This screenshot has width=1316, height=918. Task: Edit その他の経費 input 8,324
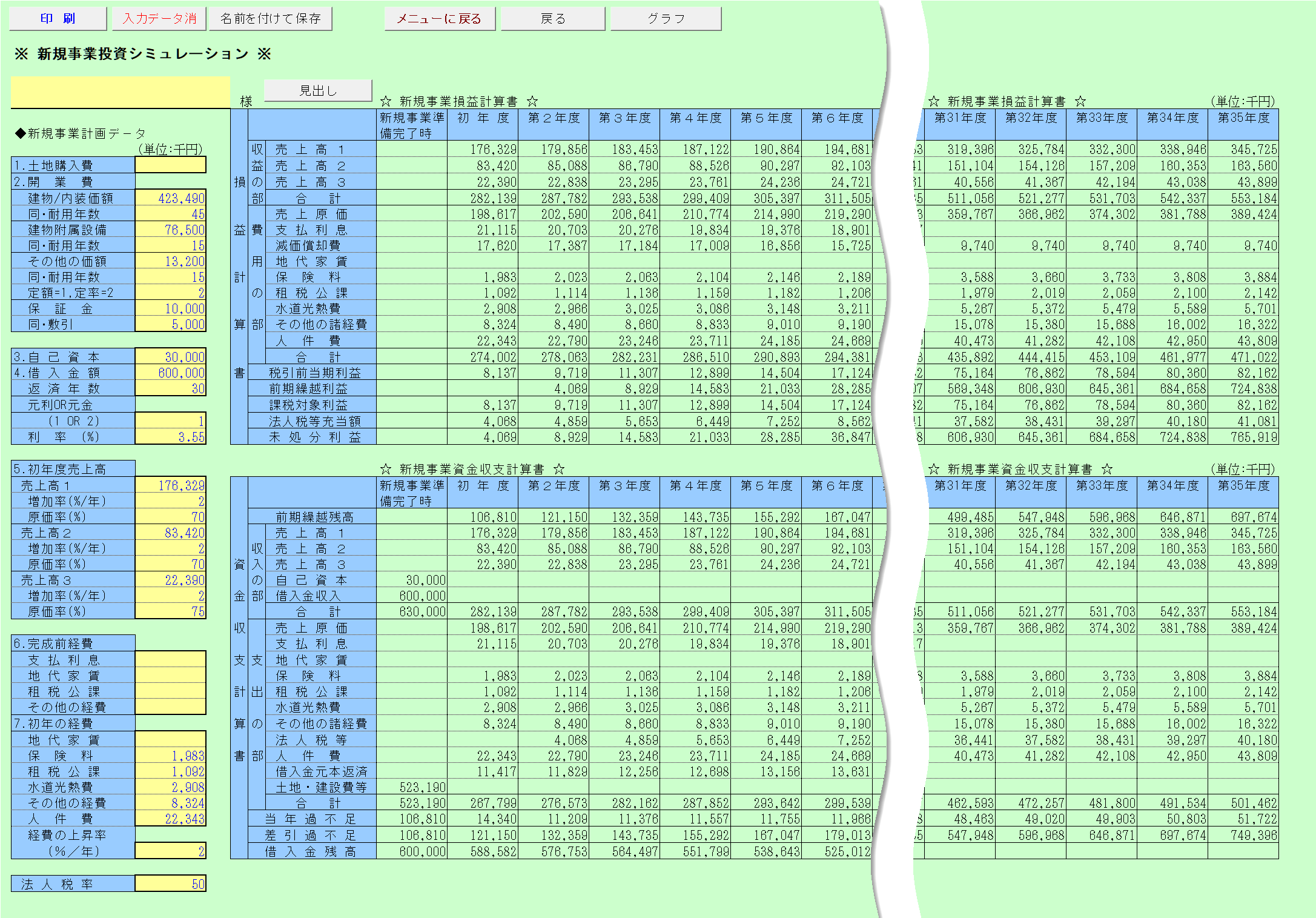click(170, 802)
